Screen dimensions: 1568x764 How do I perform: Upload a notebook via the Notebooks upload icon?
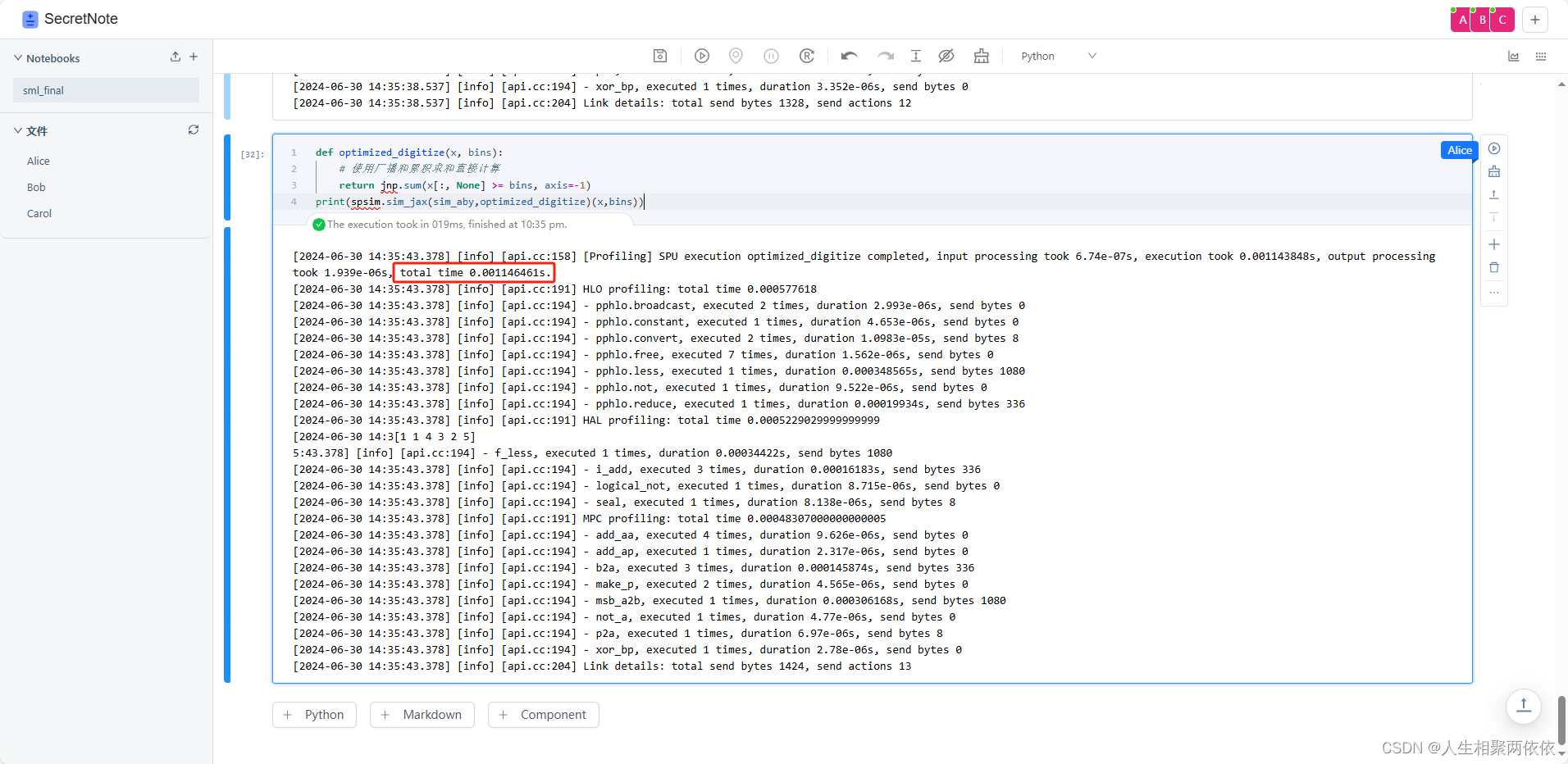pos(175,57)
